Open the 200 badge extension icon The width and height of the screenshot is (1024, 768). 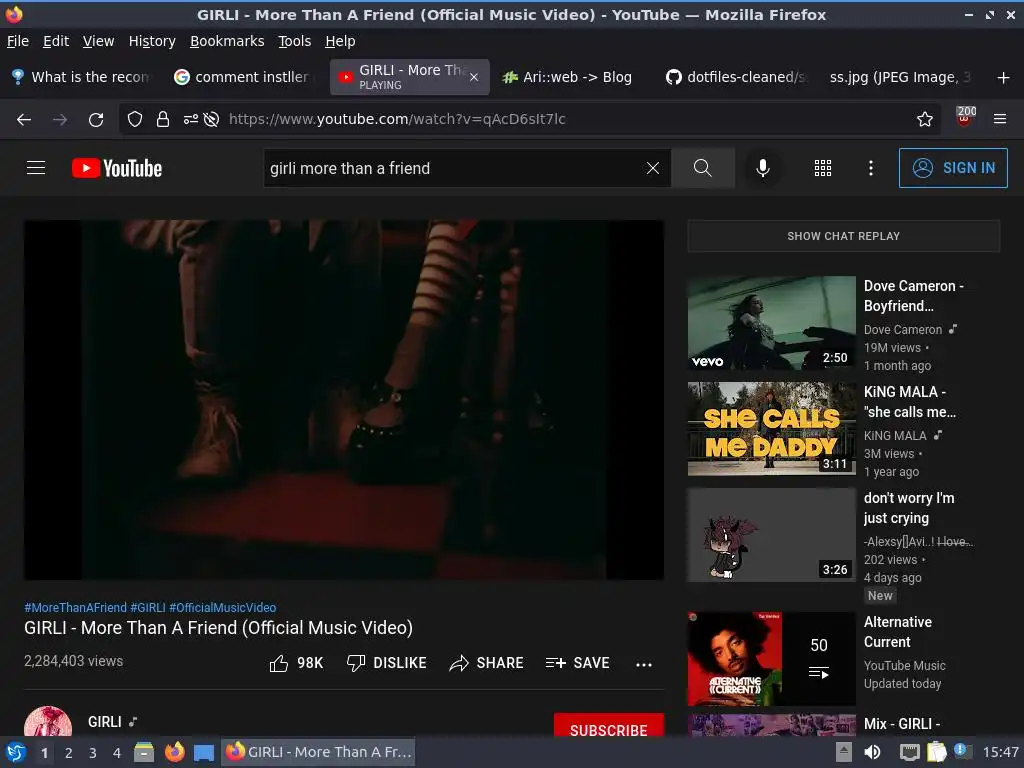965,116
